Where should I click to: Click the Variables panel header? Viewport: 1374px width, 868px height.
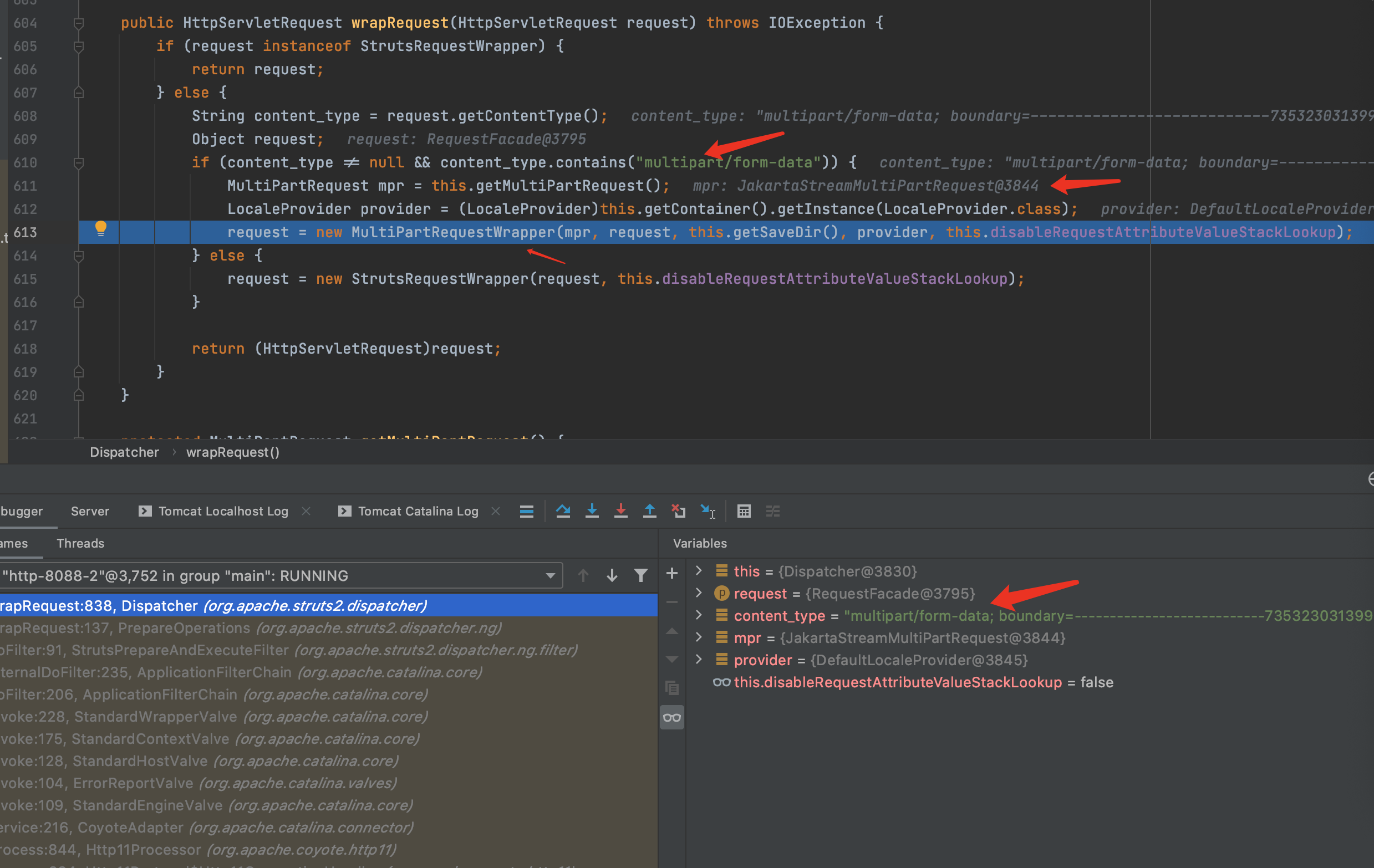[700, 543]
